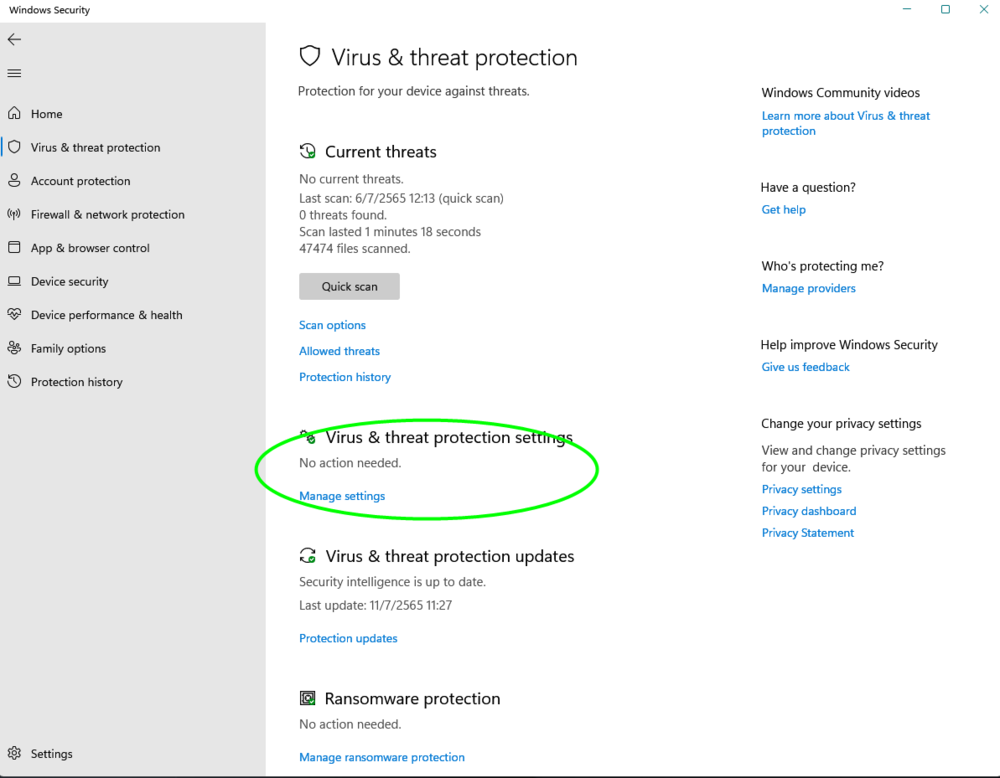
Task: Select the Account protection person icon
Action: [x=14, y=181]
